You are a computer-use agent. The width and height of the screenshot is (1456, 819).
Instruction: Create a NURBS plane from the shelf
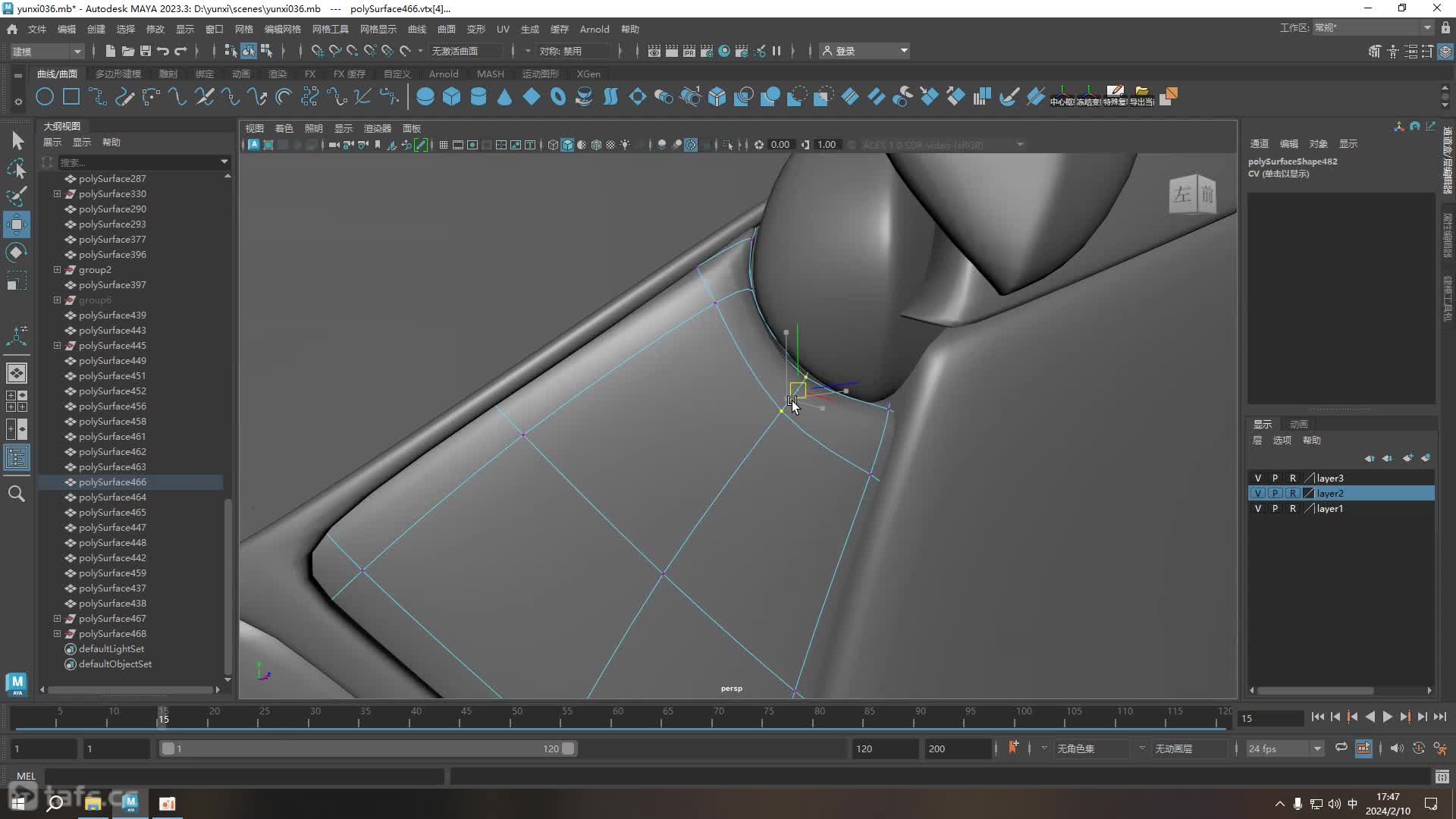coord(532,97)
